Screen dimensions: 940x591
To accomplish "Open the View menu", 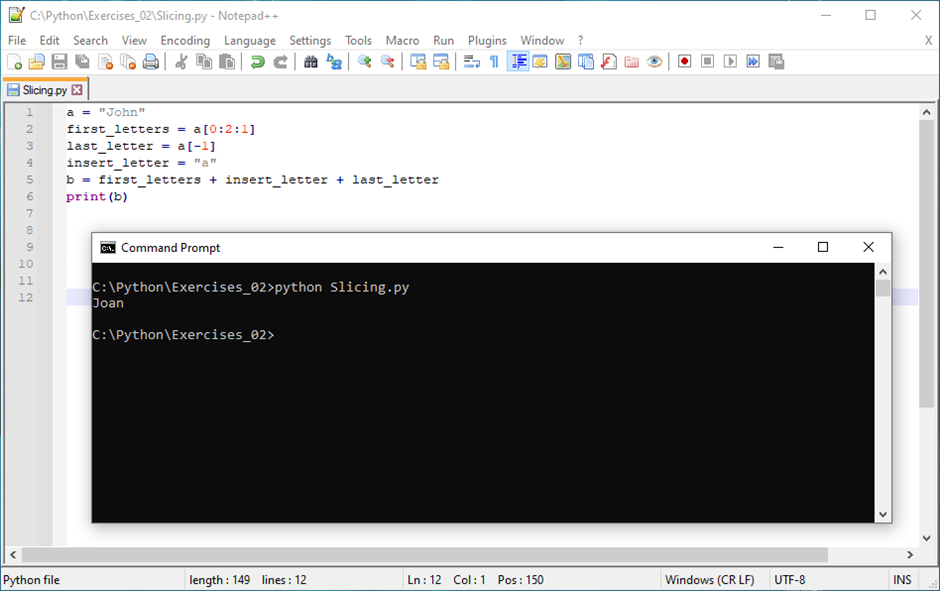I will tap(134, 40).
